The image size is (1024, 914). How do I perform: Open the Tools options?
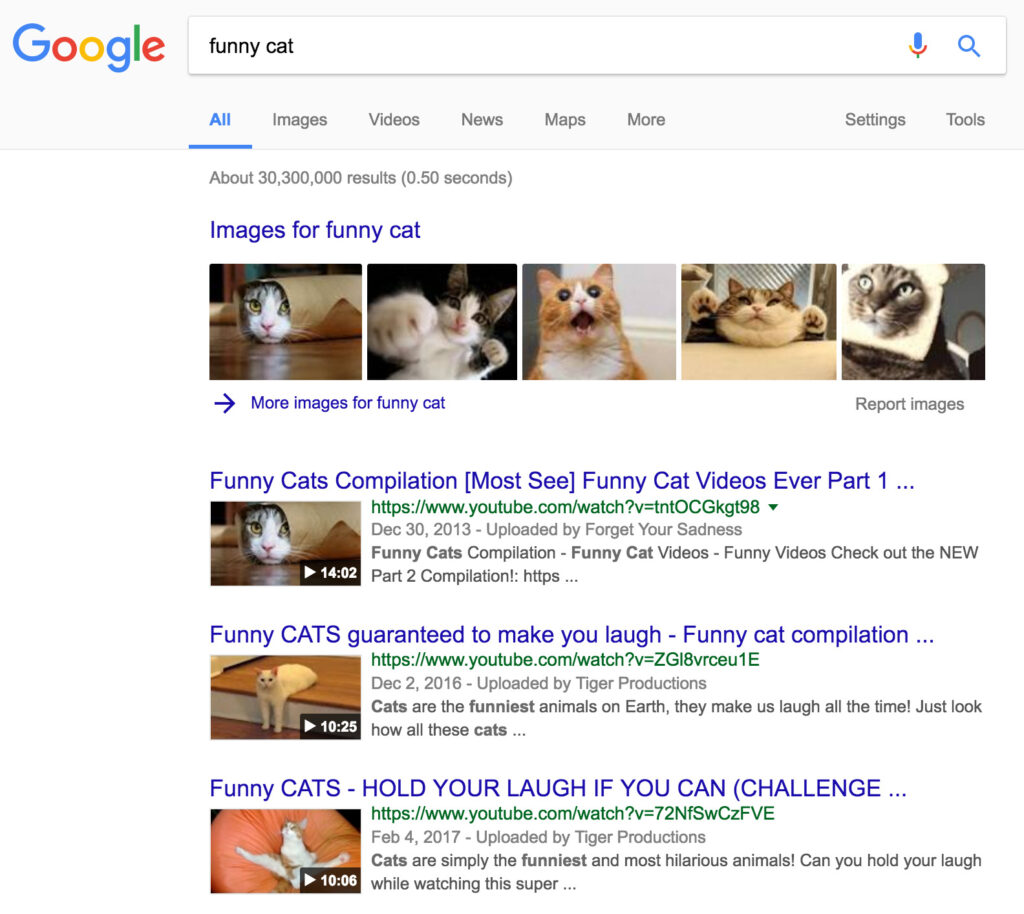[x=964, y=120]
